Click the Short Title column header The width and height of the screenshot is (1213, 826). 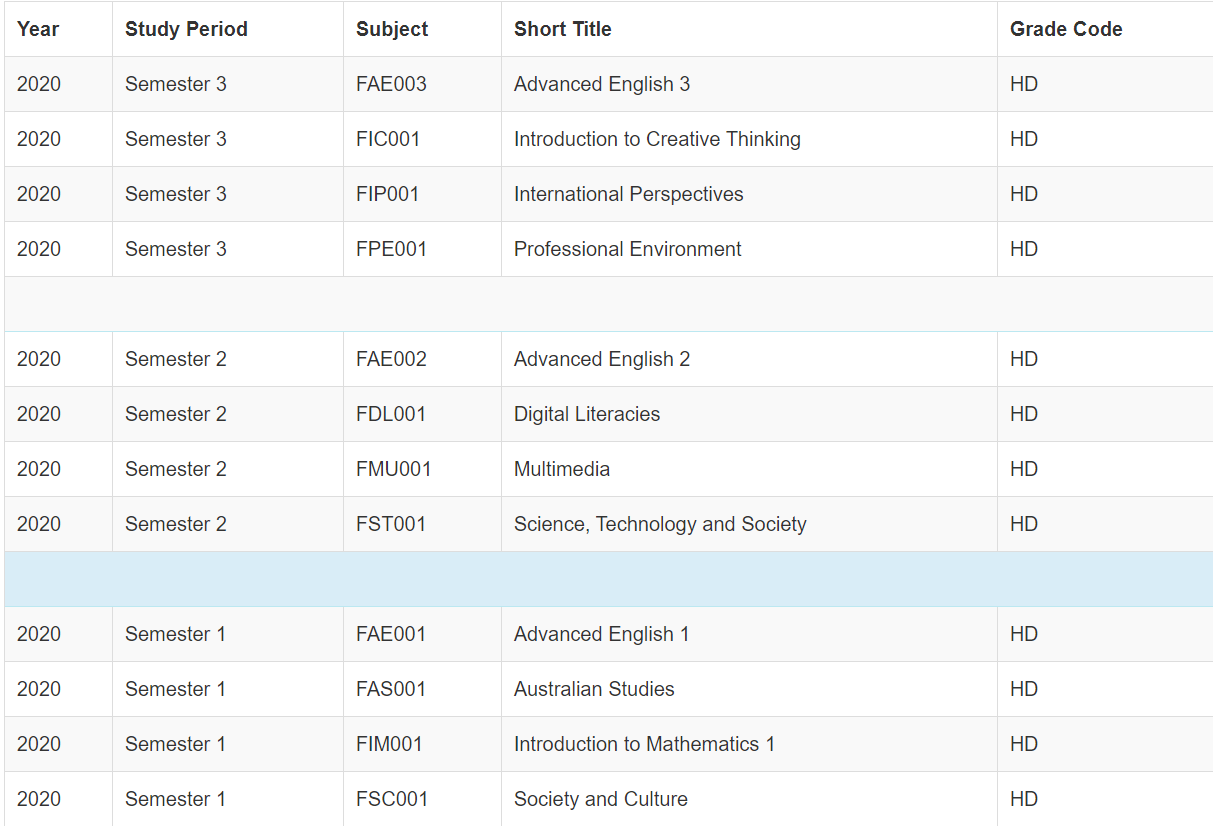click(x=563, y=29)
